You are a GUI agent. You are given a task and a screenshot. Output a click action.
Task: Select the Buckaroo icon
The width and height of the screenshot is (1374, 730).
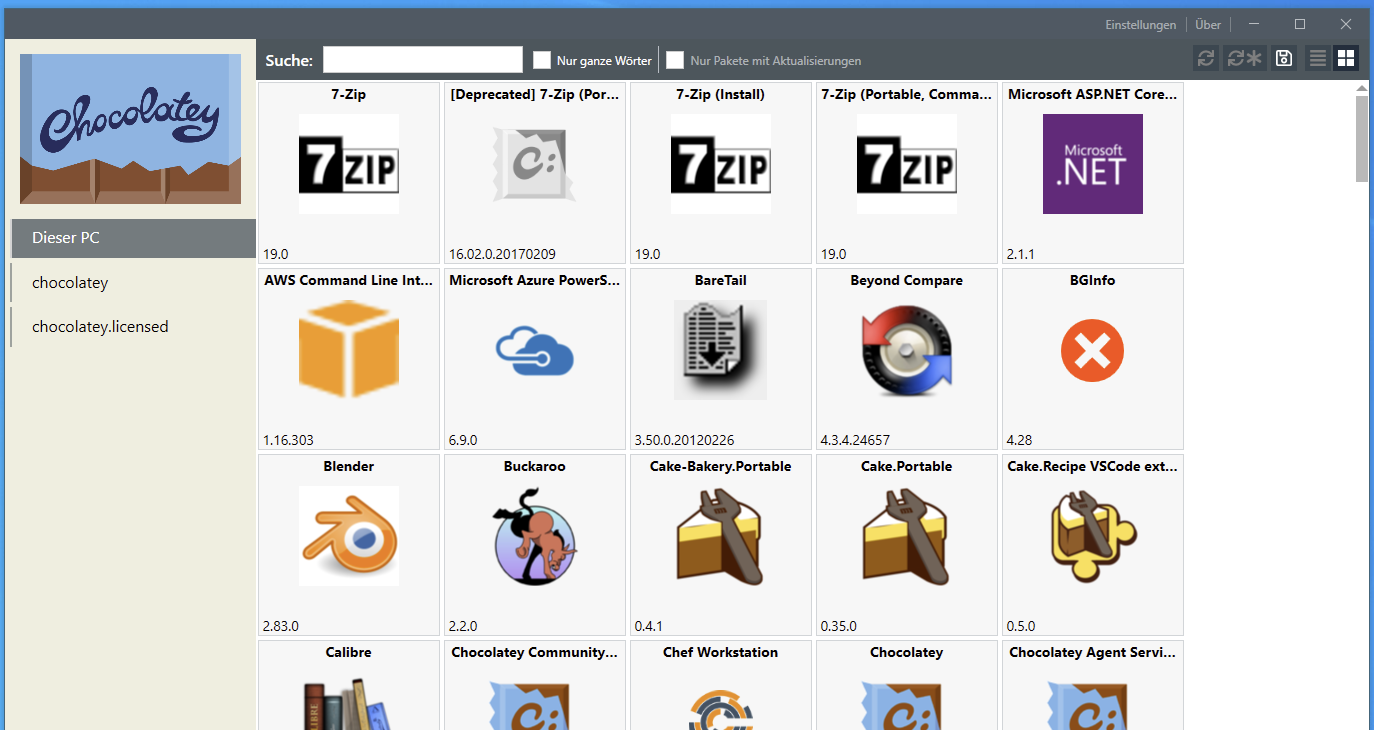535,536
